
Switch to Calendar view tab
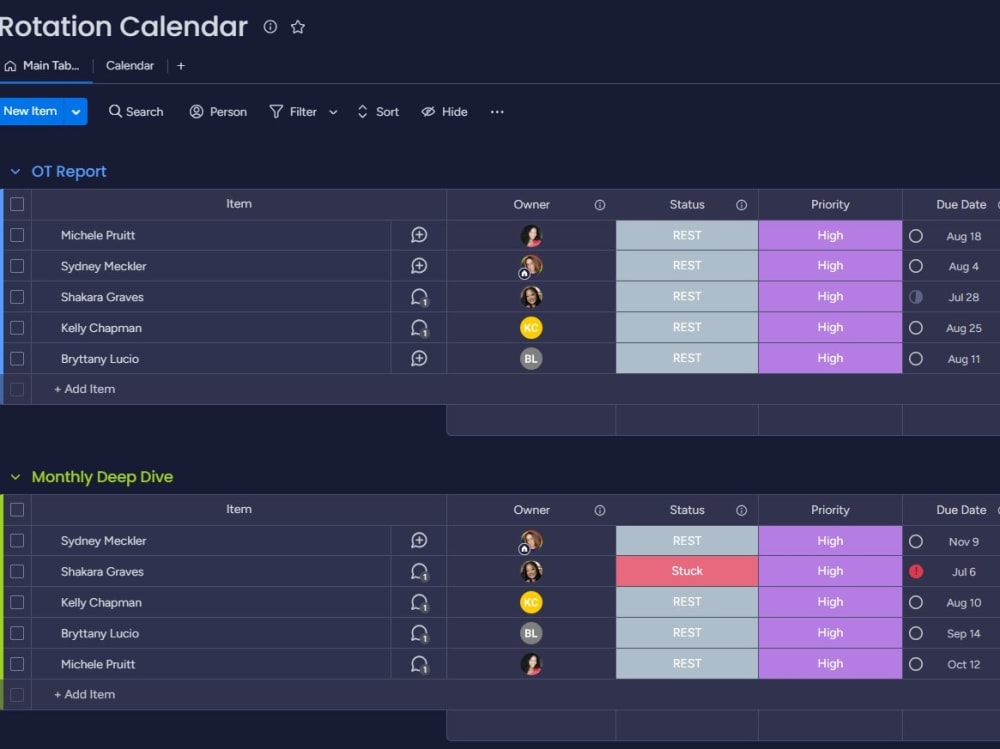(x=129, y=66)
